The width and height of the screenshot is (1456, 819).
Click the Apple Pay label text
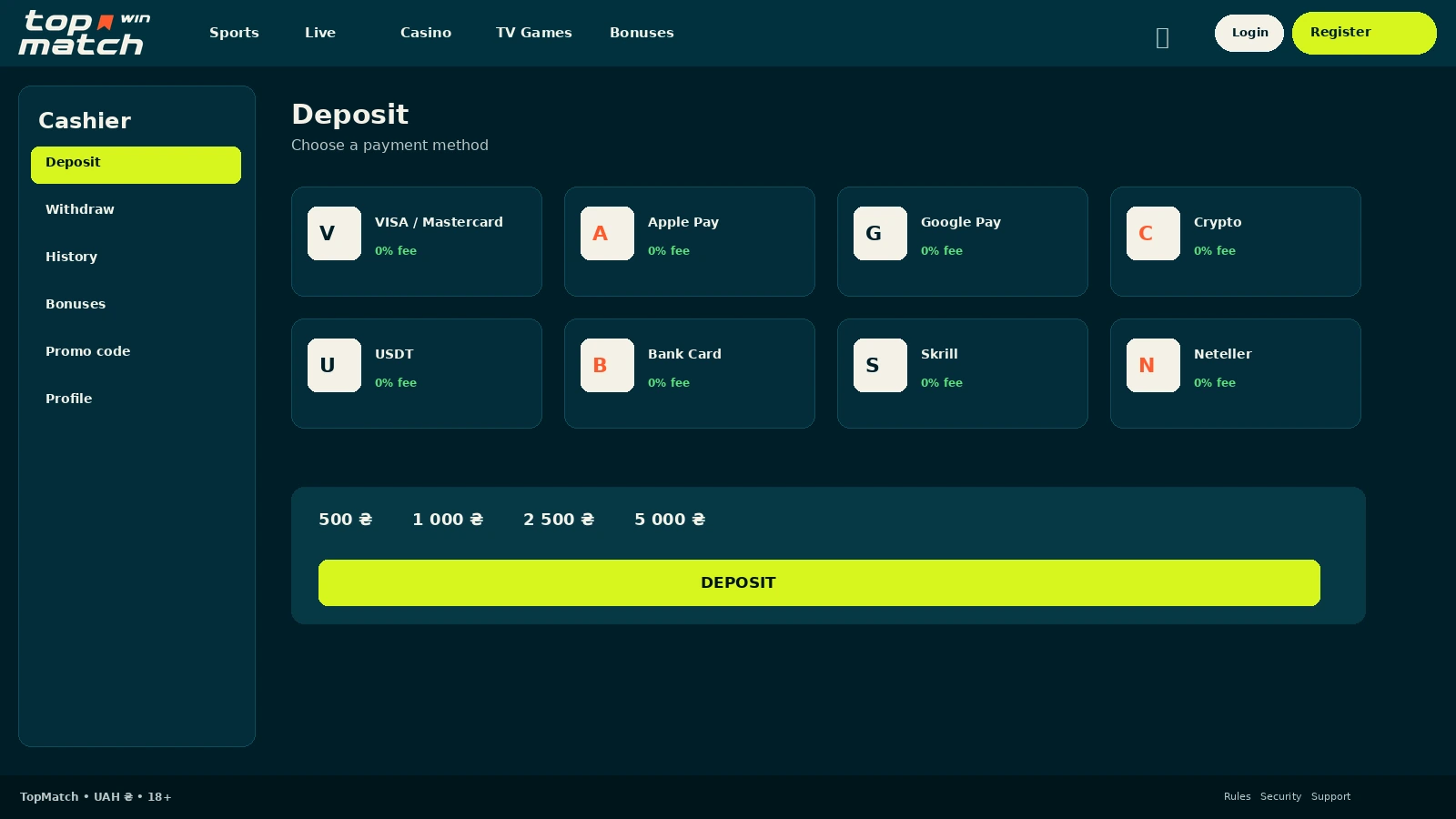point(683,222)
